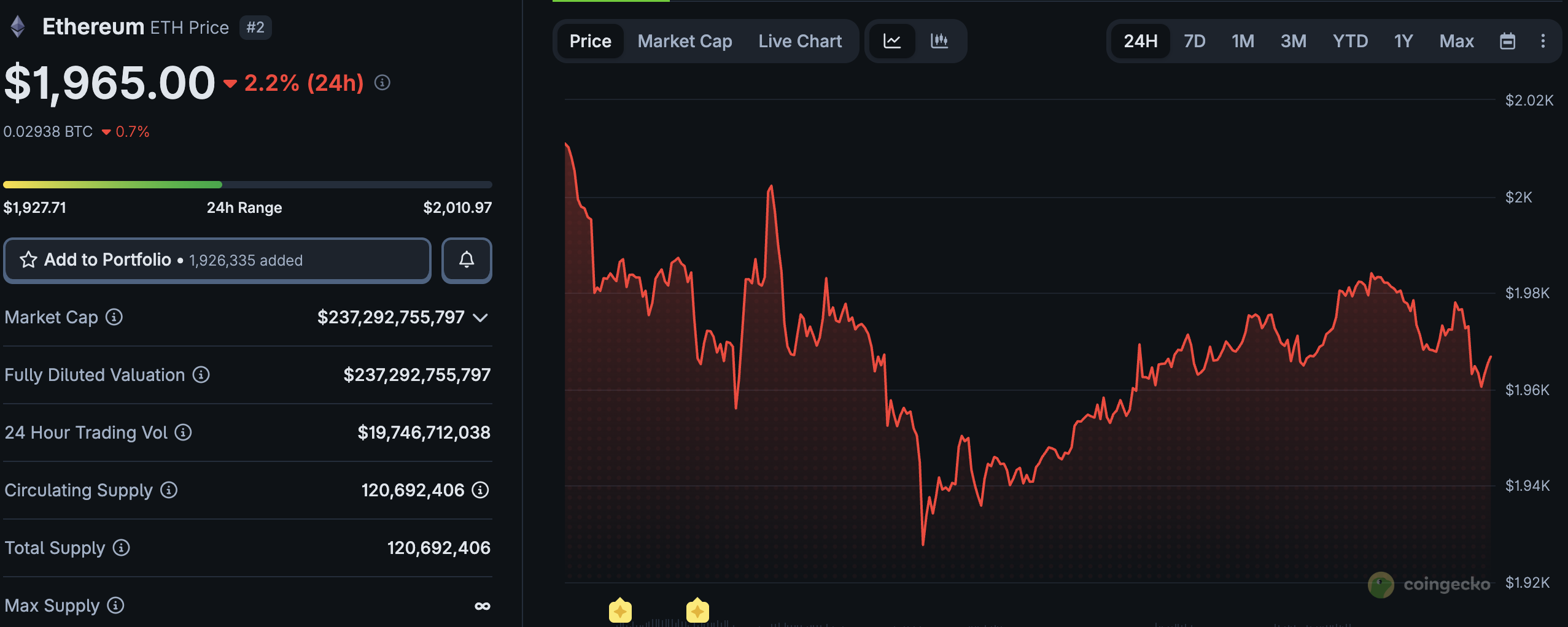Select the 24H time range
The height and width of the screenshot is (627, 1568).
pos(1141,41)
